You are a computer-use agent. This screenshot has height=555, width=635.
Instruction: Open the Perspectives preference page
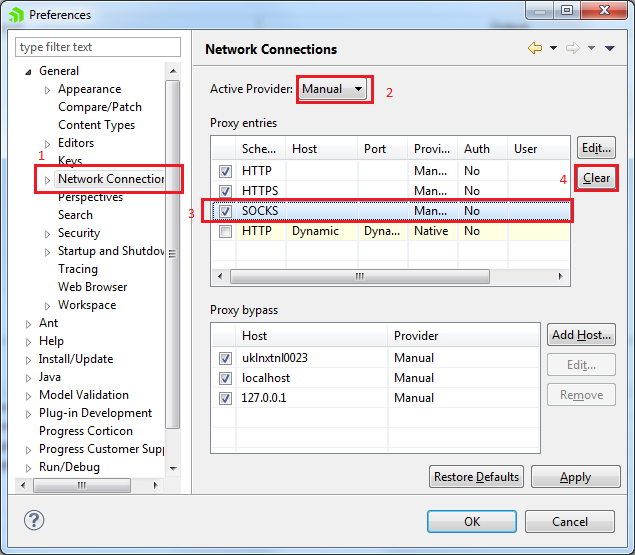point(90,197)
